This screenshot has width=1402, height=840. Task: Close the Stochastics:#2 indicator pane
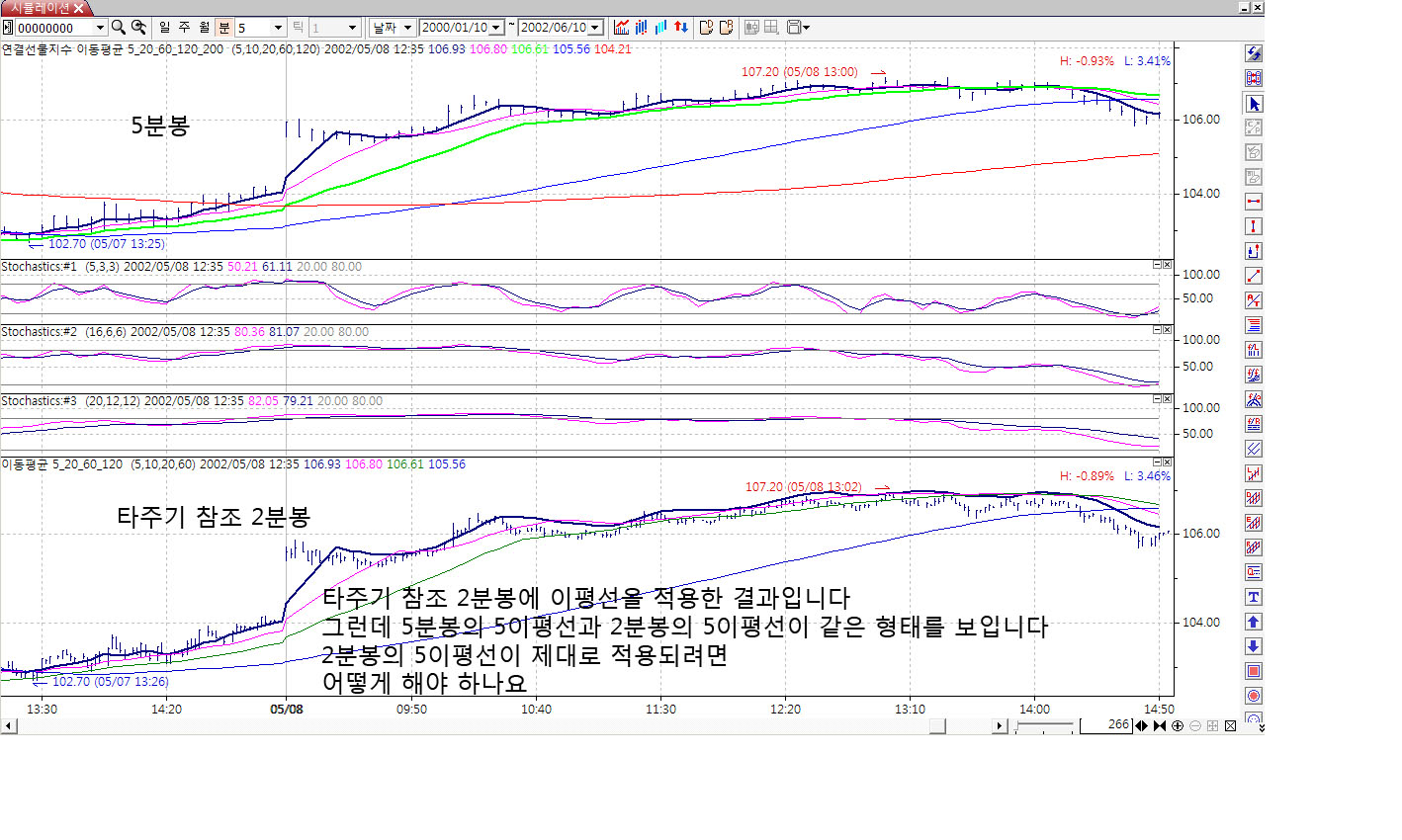[1167, 330]
